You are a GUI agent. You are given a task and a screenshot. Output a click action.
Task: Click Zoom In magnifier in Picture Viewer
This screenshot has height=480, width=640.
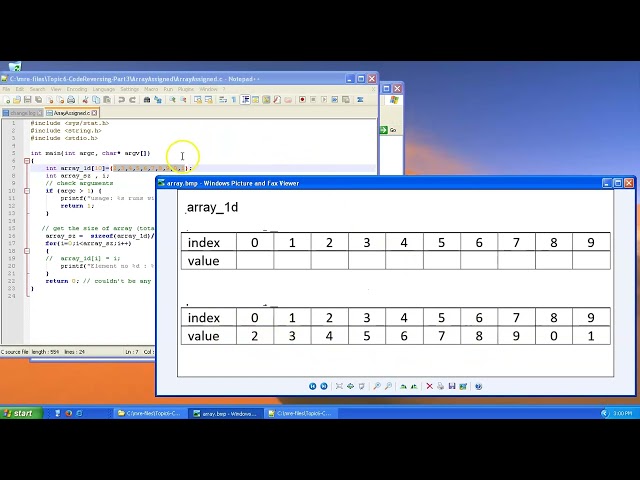tap(377, 386)
